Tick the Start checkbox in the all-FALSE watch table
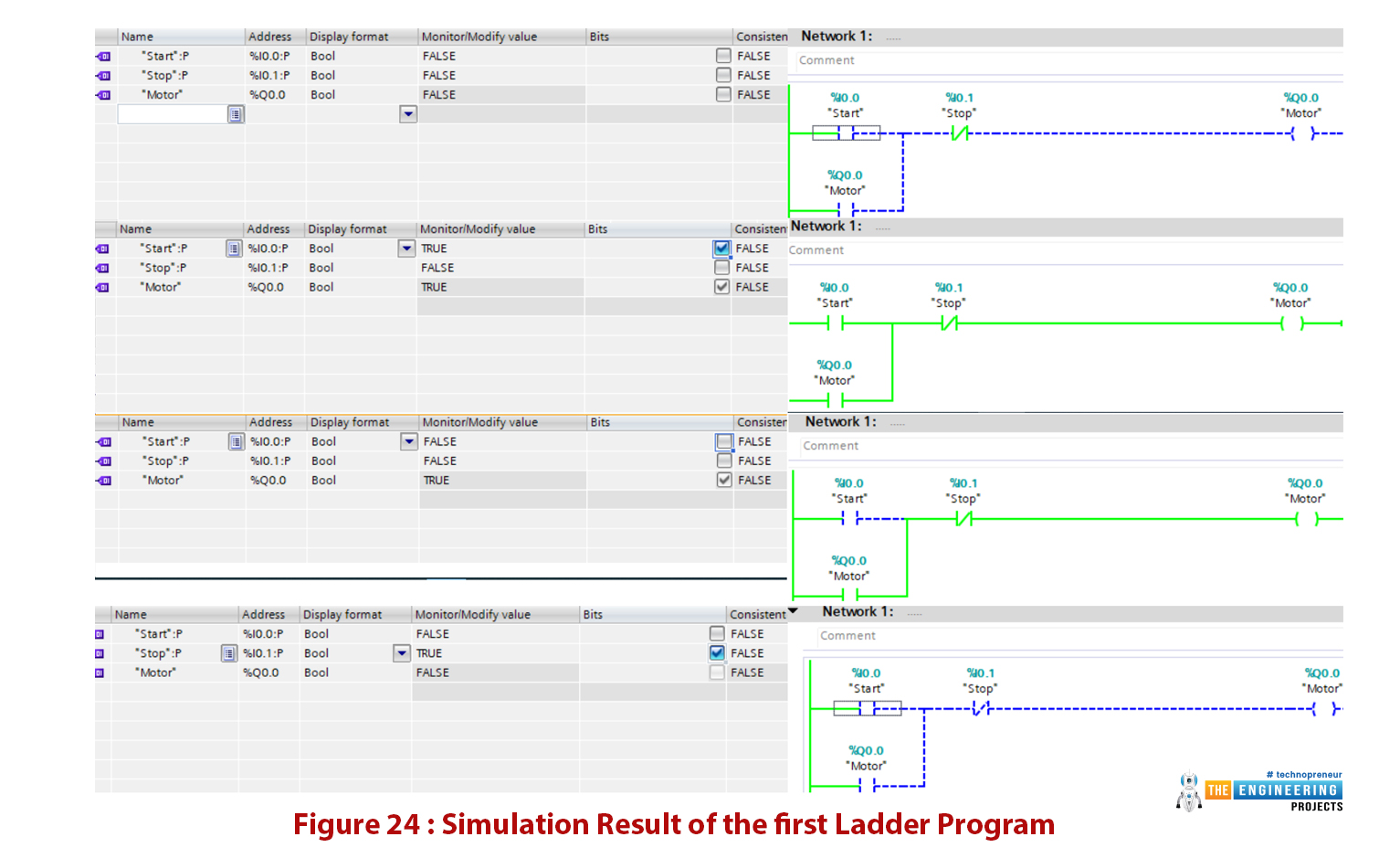Viewport: 1400px width, 858px height. click(x=723, y=56)
